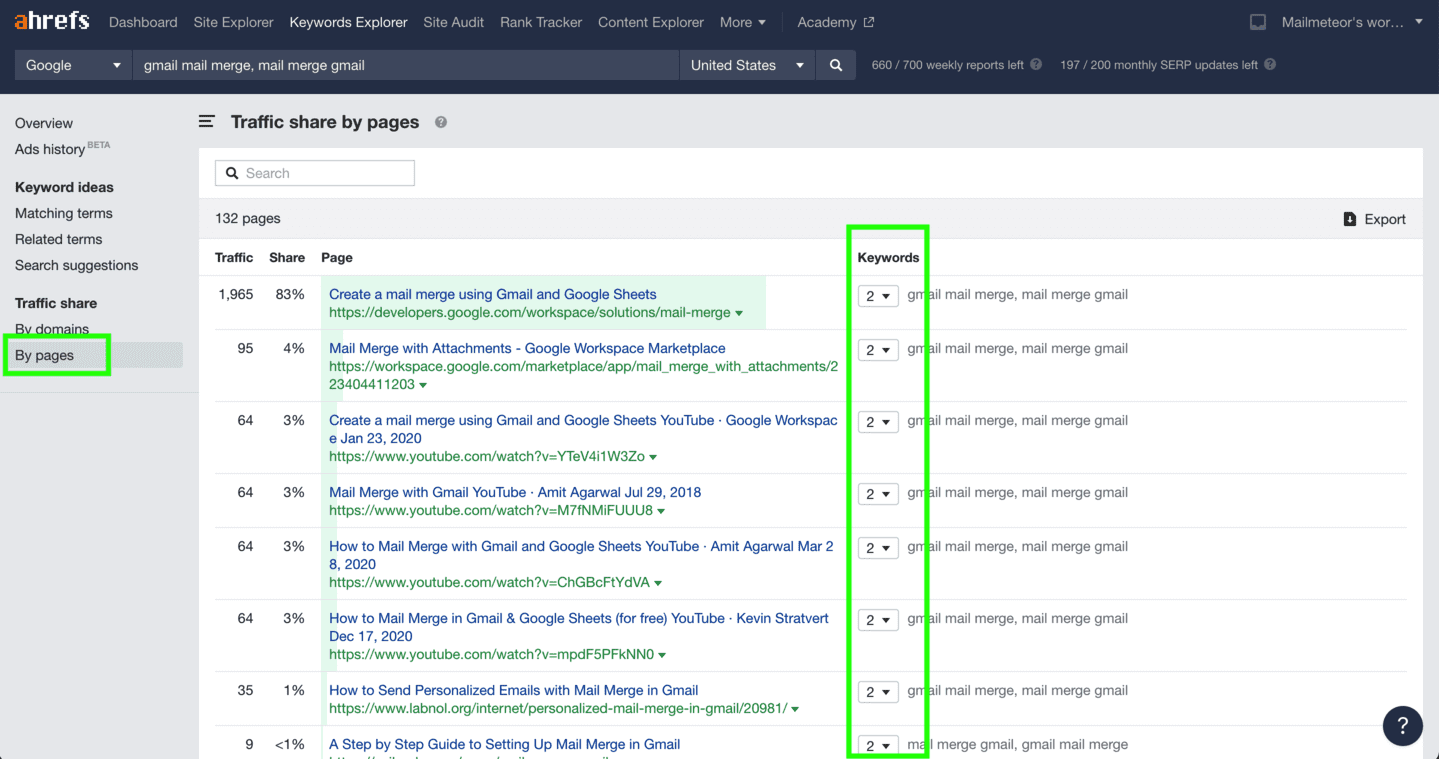Image resolution: width=1439 pixels, height=759 pixels.
Task: Select Search suggestions in sidebar
Action: pyautogui.click(x=77, y=265)
